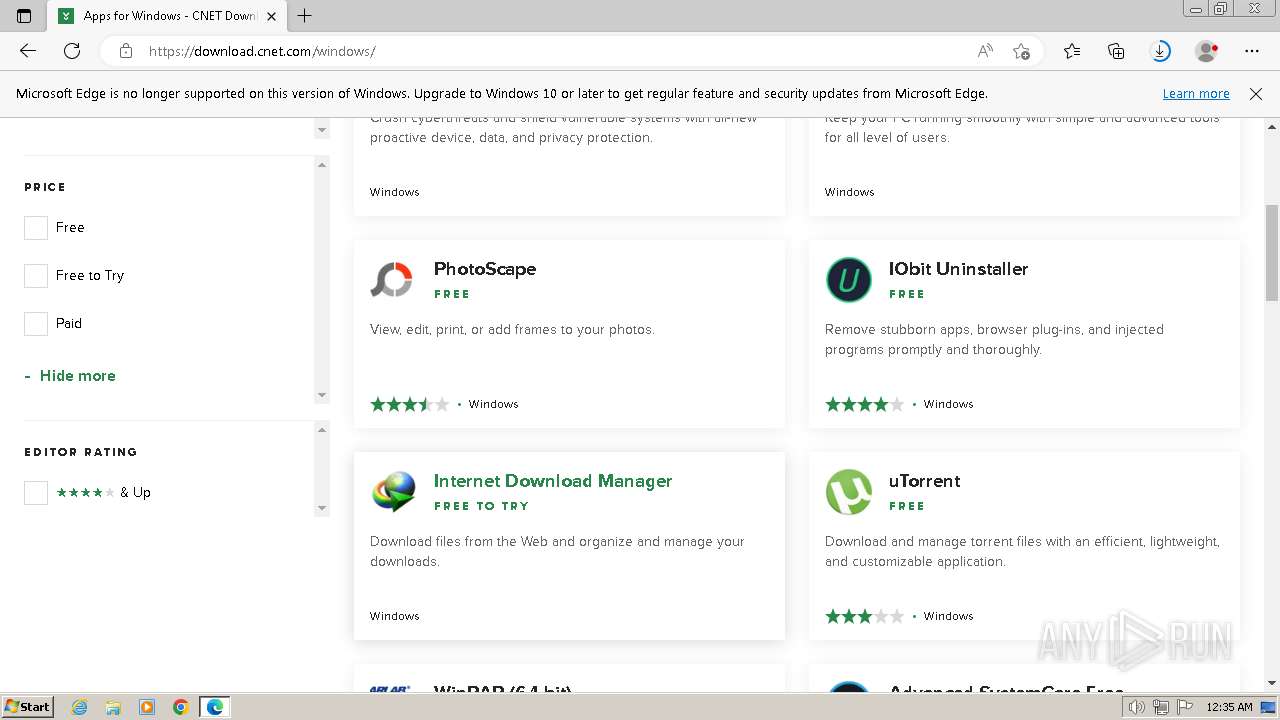This screenshot has height=720, width=1280.
Task: Open the uTorrent title link
Action: coord(924,481)
